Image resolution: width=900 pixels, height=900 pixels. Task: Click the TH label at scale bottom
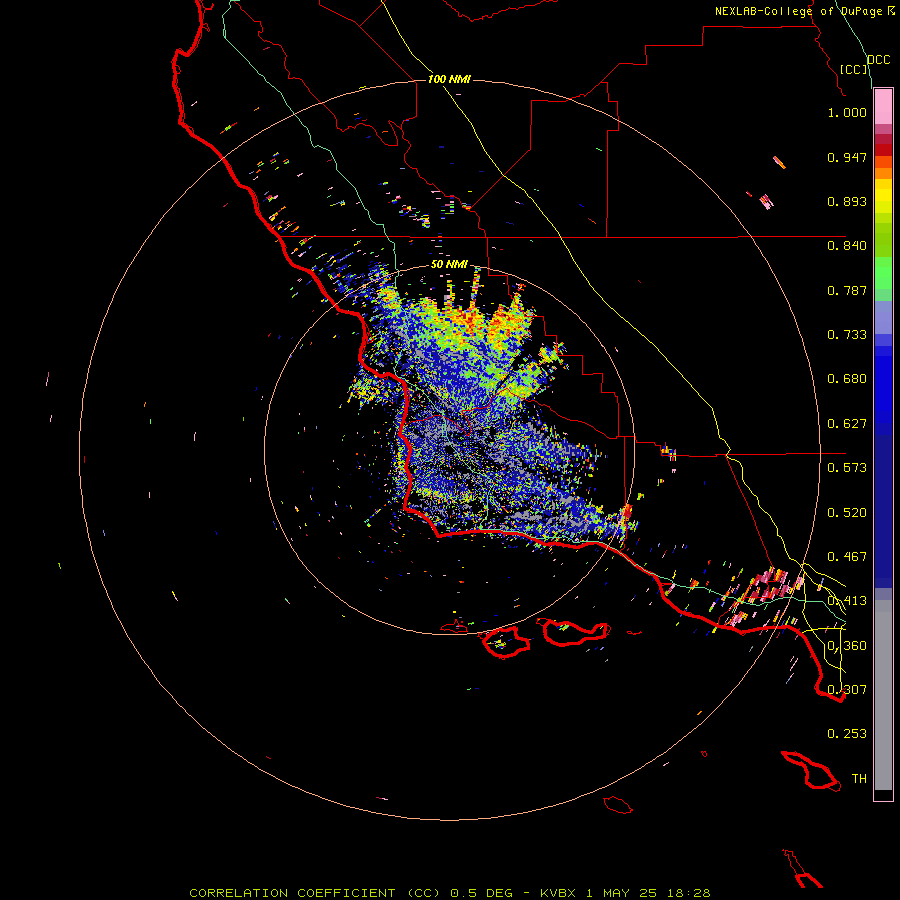pyautogui.click(x=859, y=779)
